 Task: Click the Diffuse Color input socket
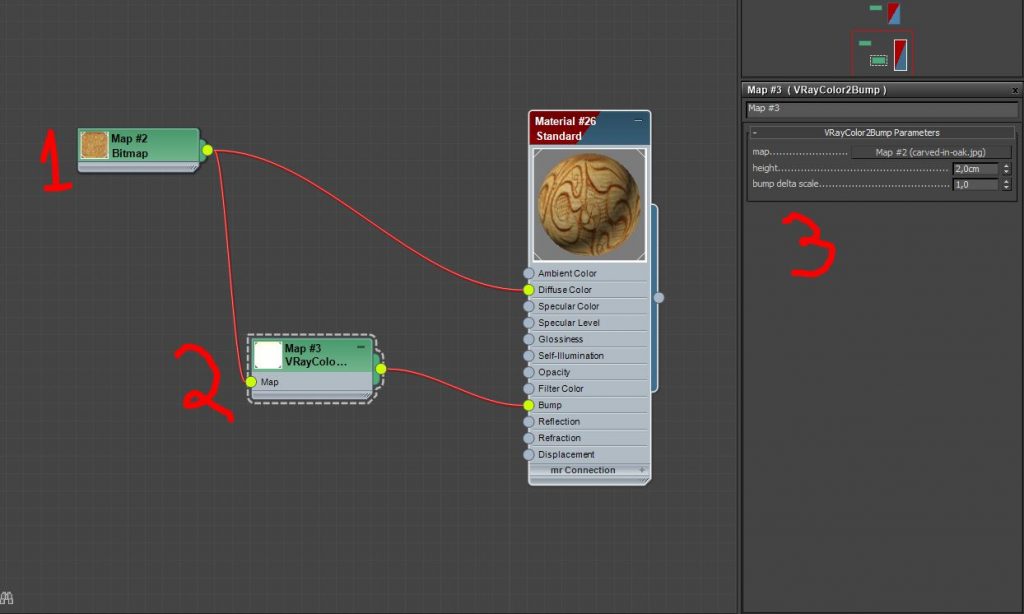point(528,290)
